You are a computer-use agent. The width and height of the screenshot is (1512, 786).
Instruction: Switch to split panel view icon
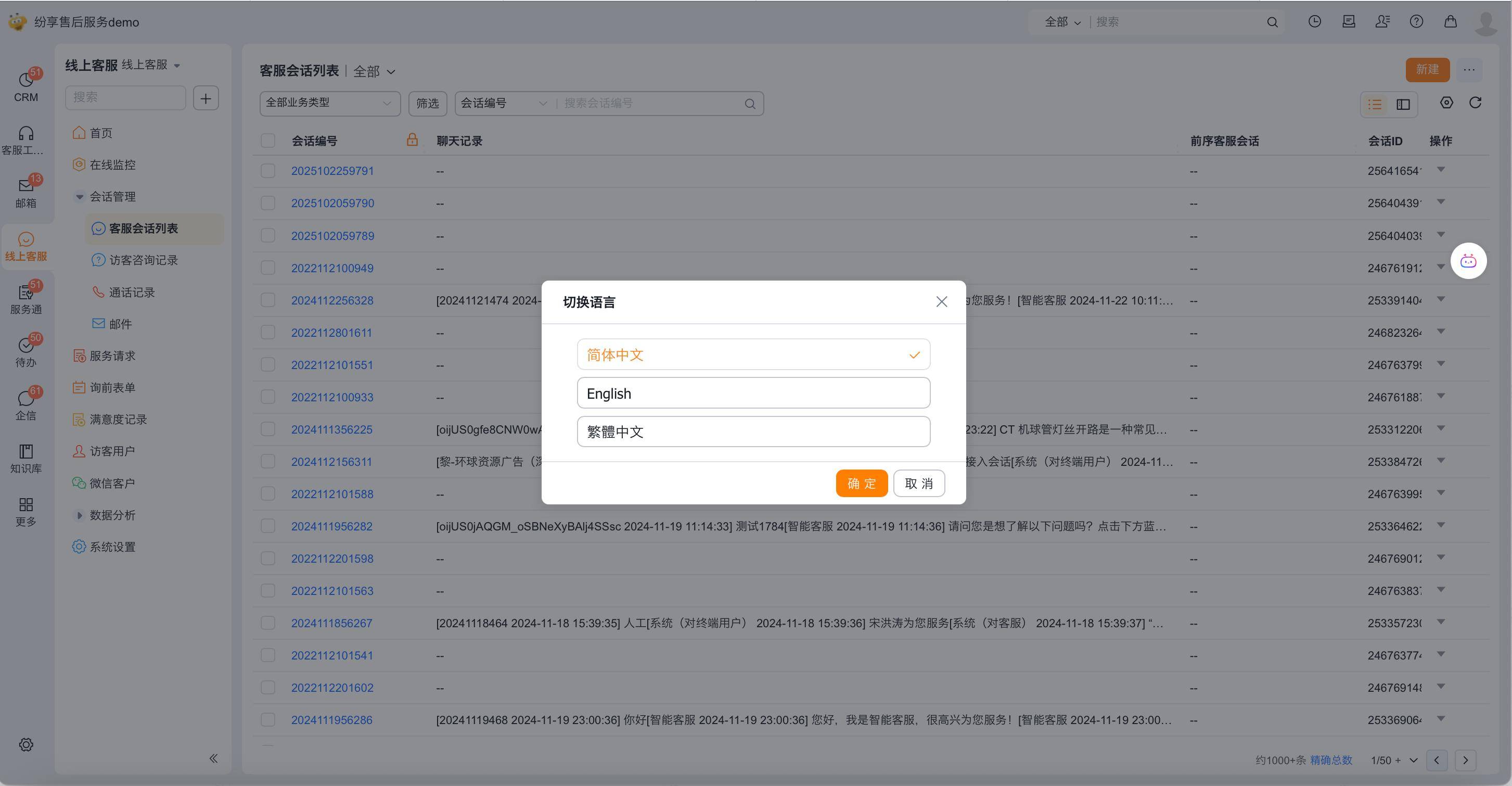coord(1403,105)
